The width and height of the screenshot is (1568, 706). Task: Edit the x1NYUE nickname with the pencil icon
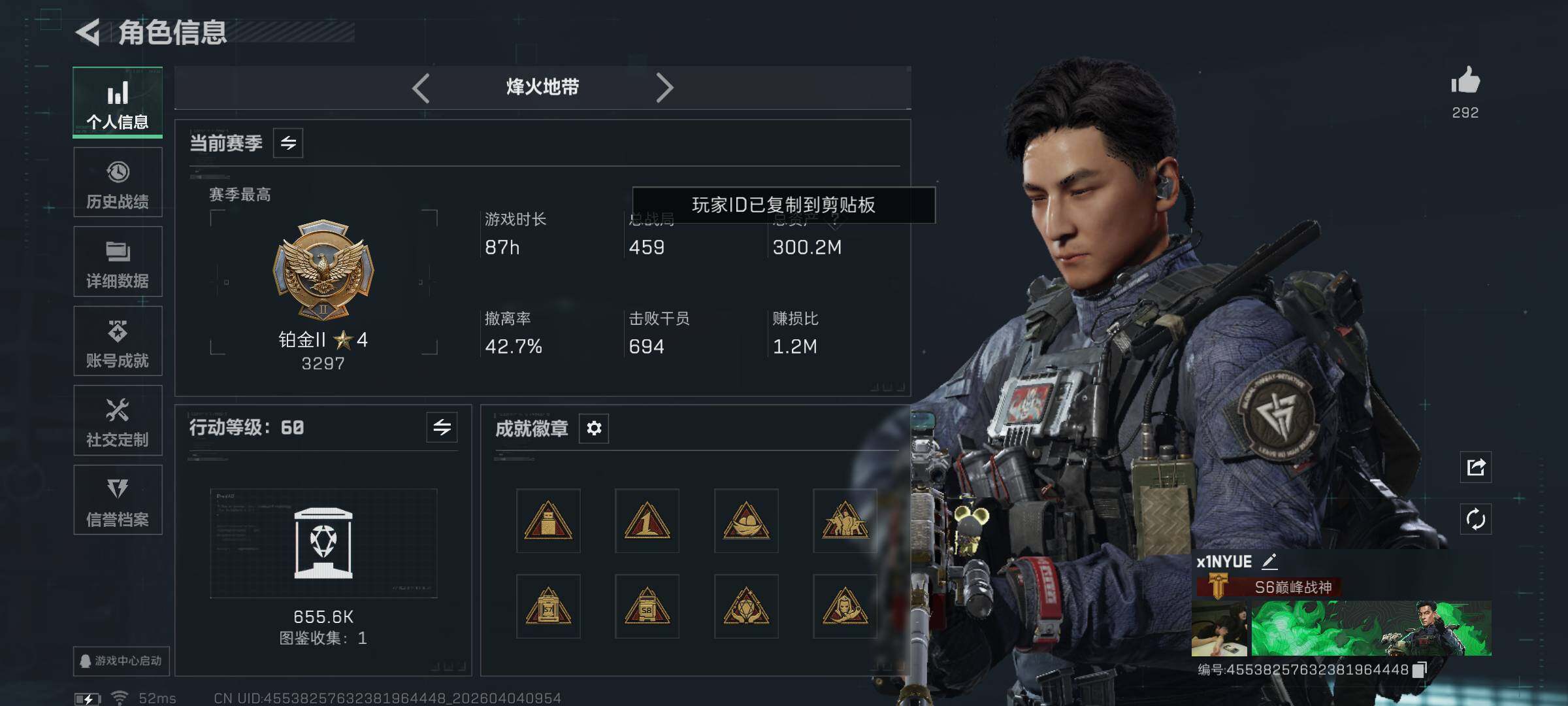click(1269, 562)
